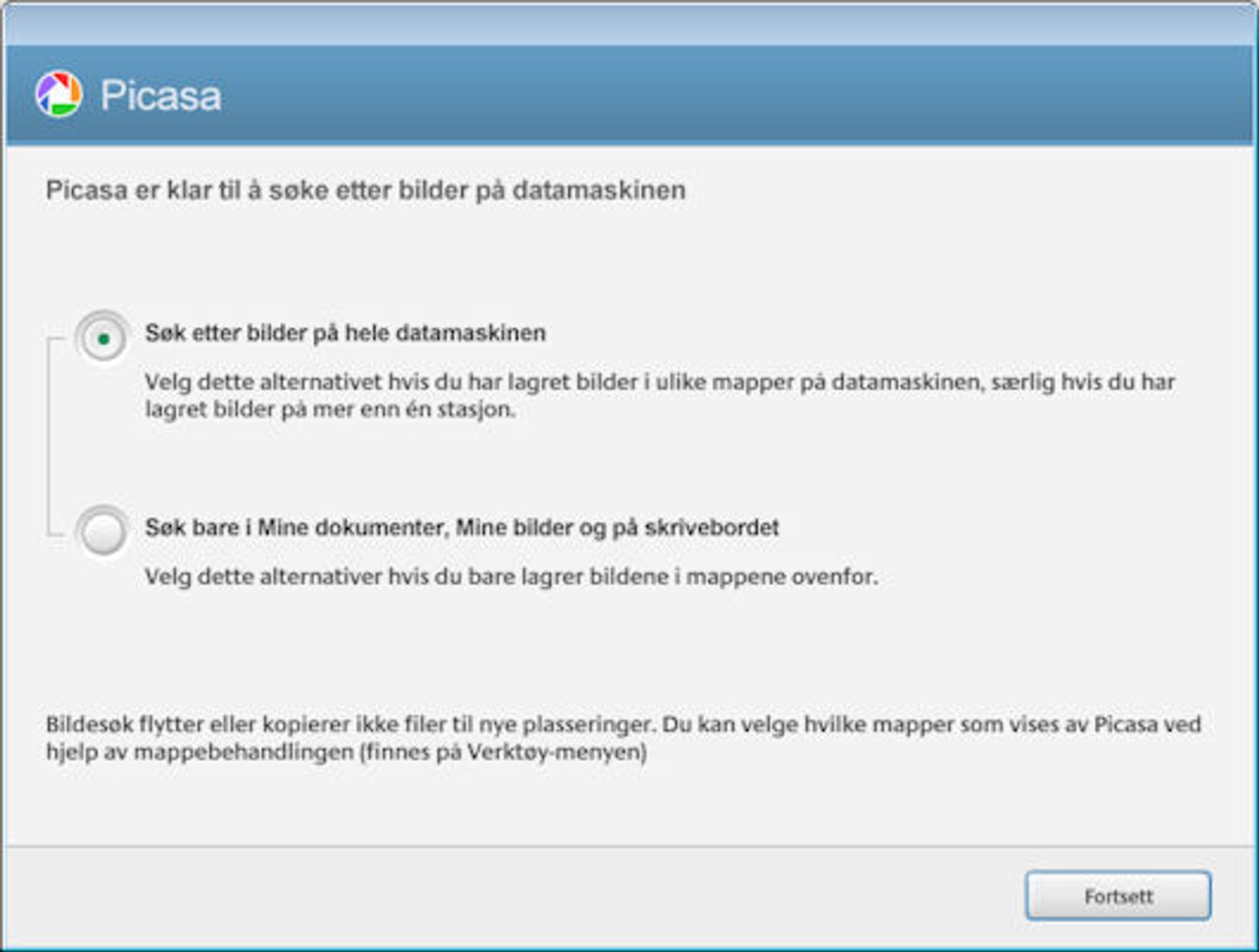The image size is (1259, 952).
Task: Click description 'Velg dette alternativer hvis du bare lagrer'
Action: pyautogui.click(x=511, y=576)
